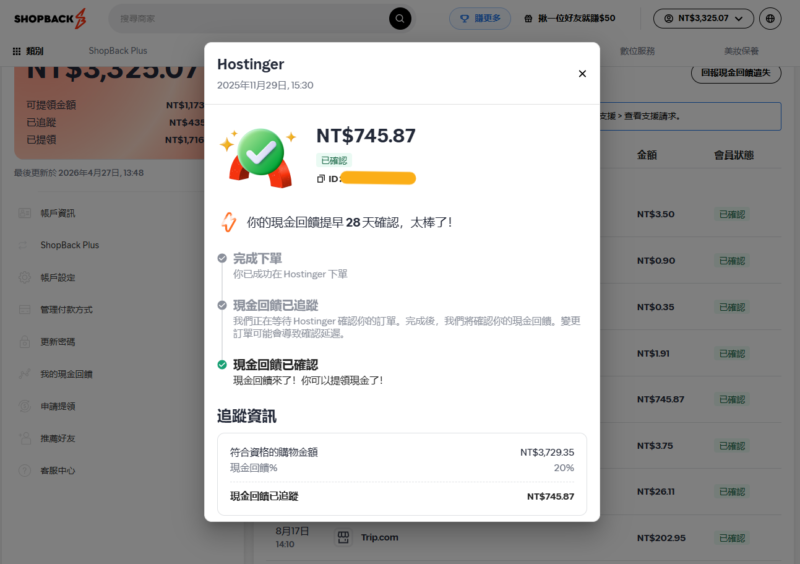Click the 回報現金回饋遺失 button

pyautogui.click(x=736, y=72)
